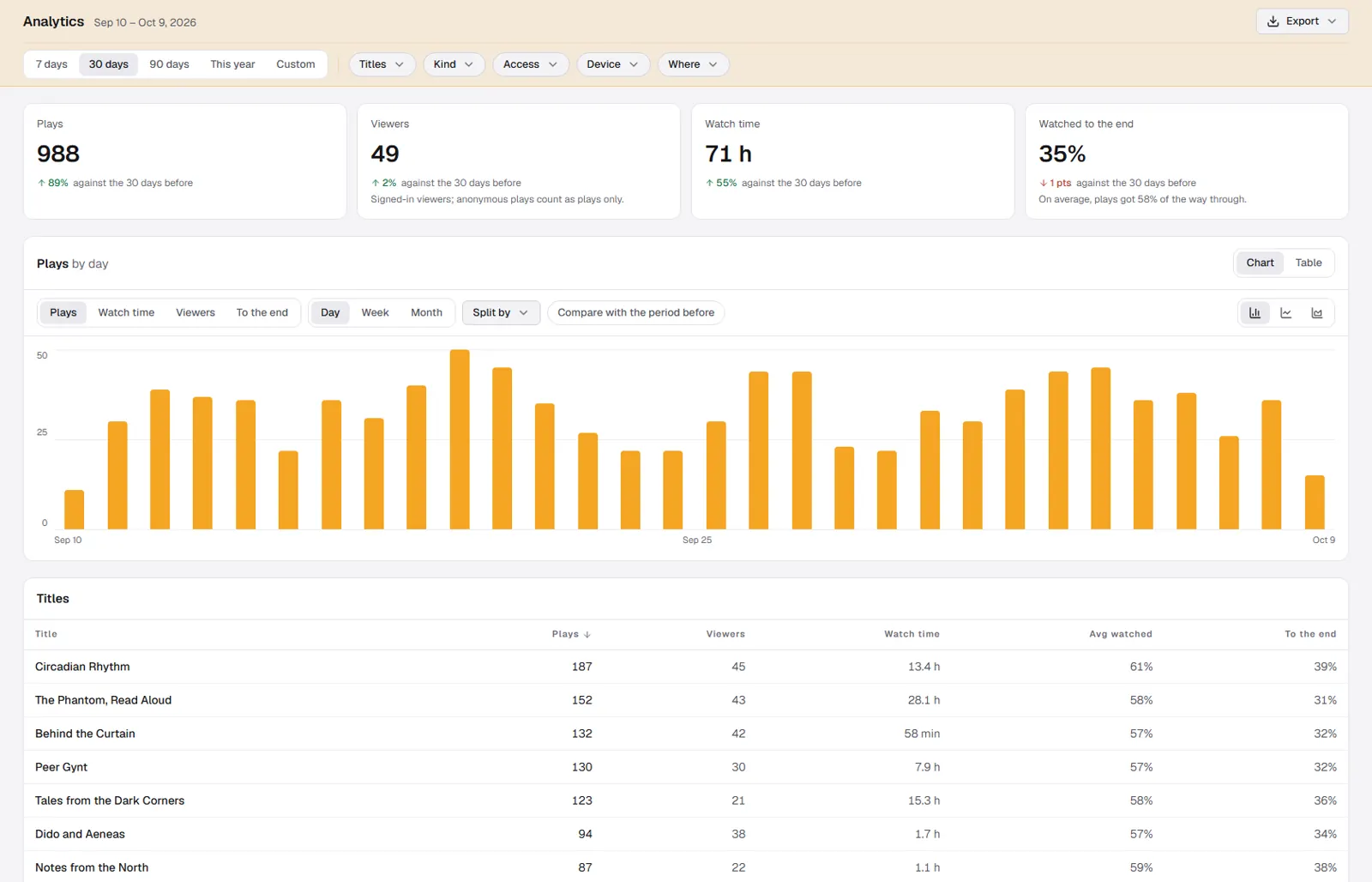The height and width of the screenshot is (882, 1372).
Task: Group chart by Day
Action: point(330,313)
